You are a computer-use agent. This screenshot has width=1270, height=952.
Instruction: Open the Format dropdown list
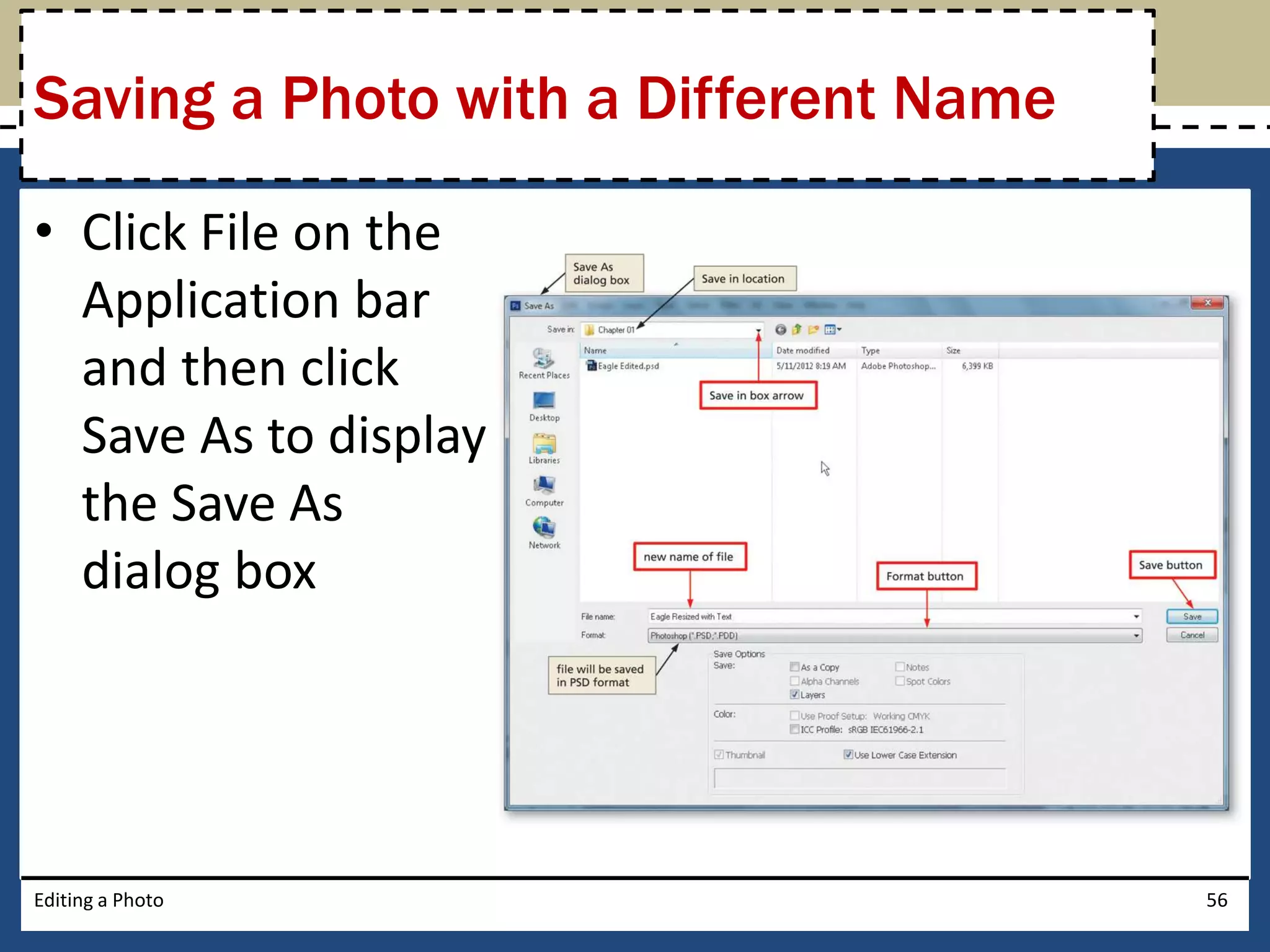(895, 635)
